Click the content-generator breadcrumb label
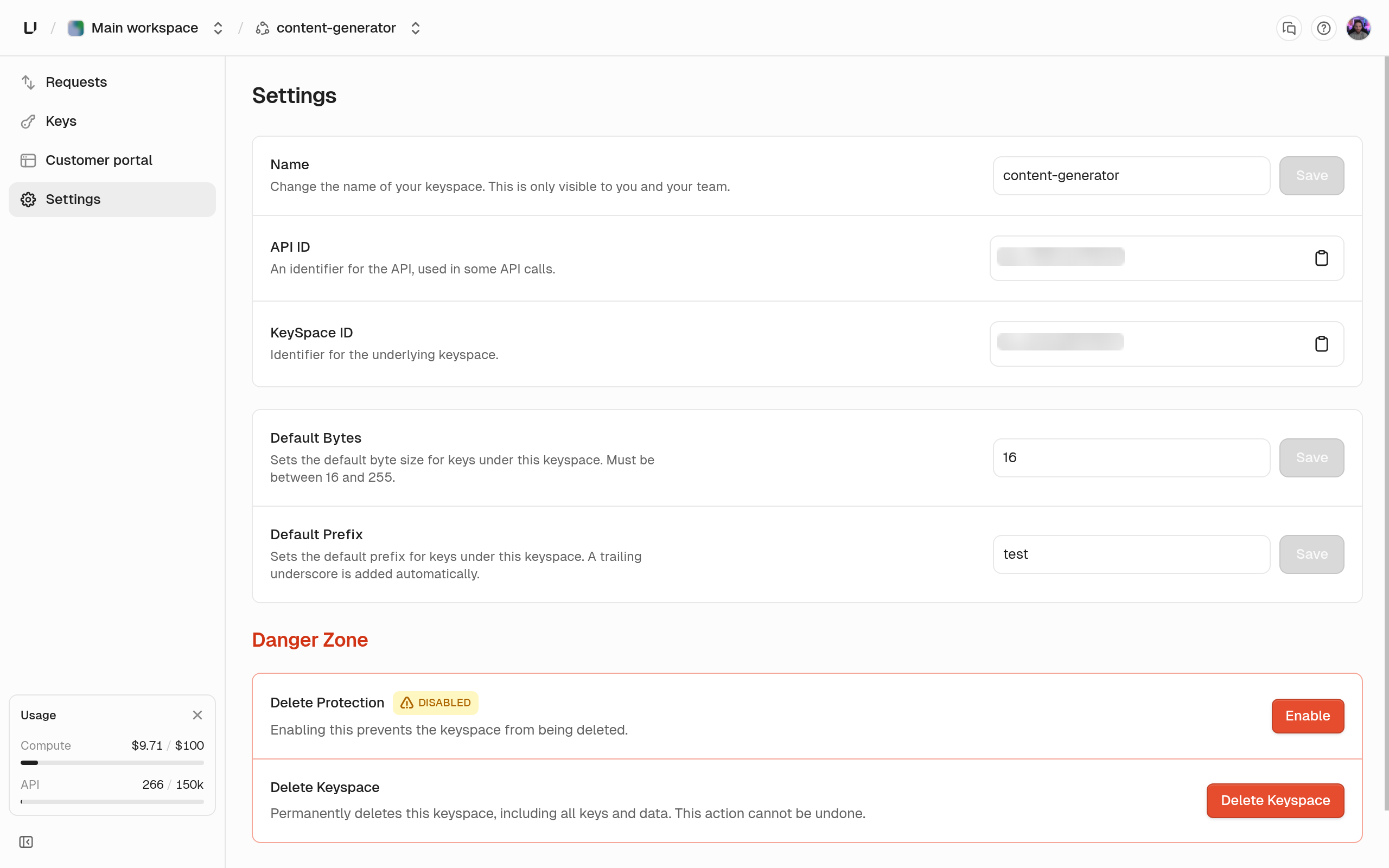Viewport: 1389px width, 868px height. click(x=336, y=28)
